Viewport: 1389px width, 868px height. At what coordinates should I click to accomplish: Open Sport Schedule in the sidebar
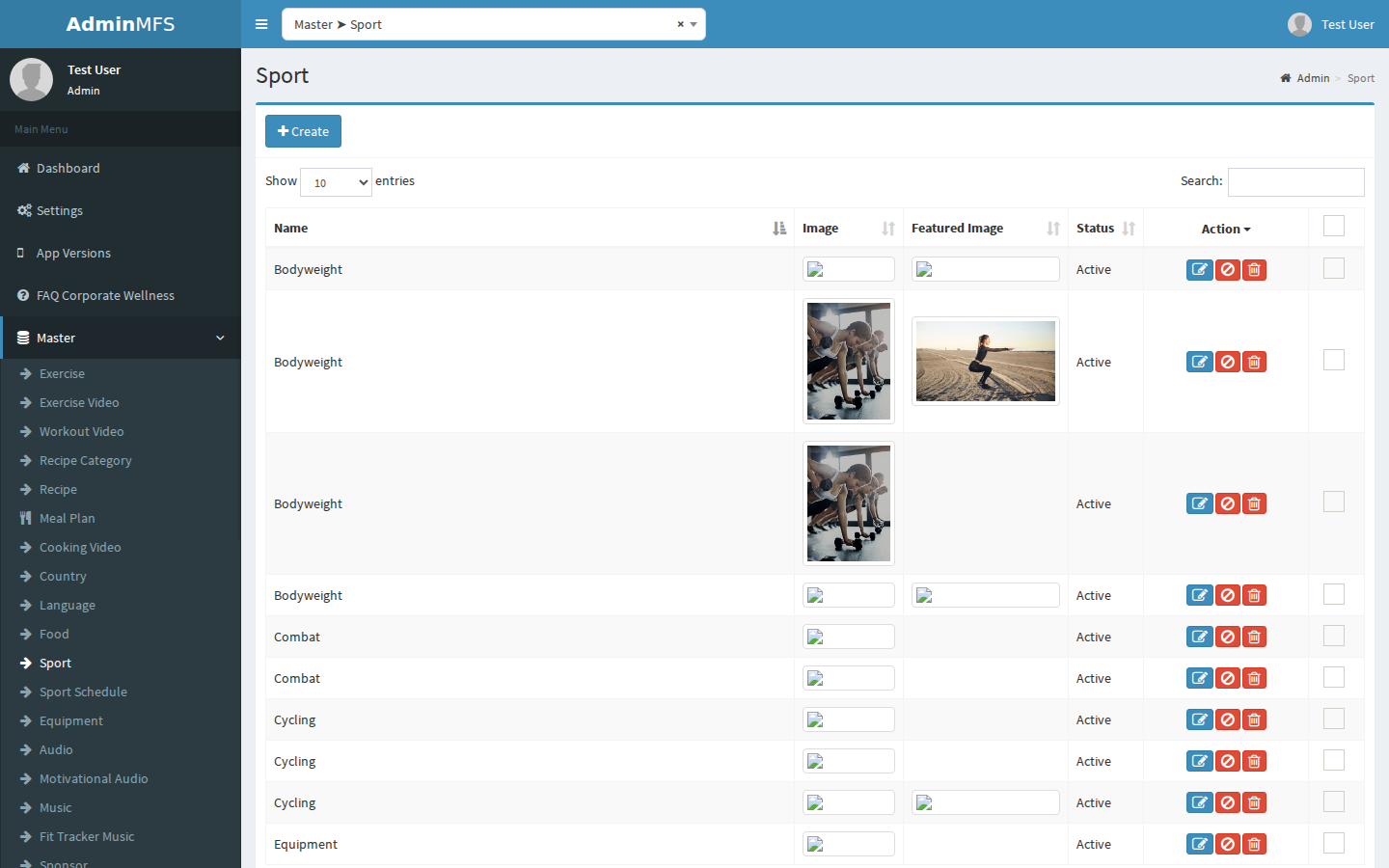click(x=83, y=692)
